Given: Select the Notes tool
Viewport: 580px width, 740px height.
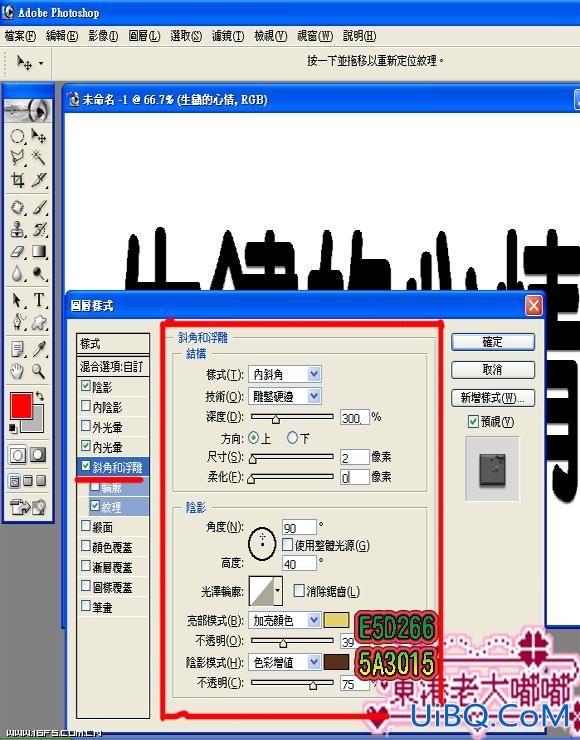Looking at the screenshot, I should click(17, 350).
